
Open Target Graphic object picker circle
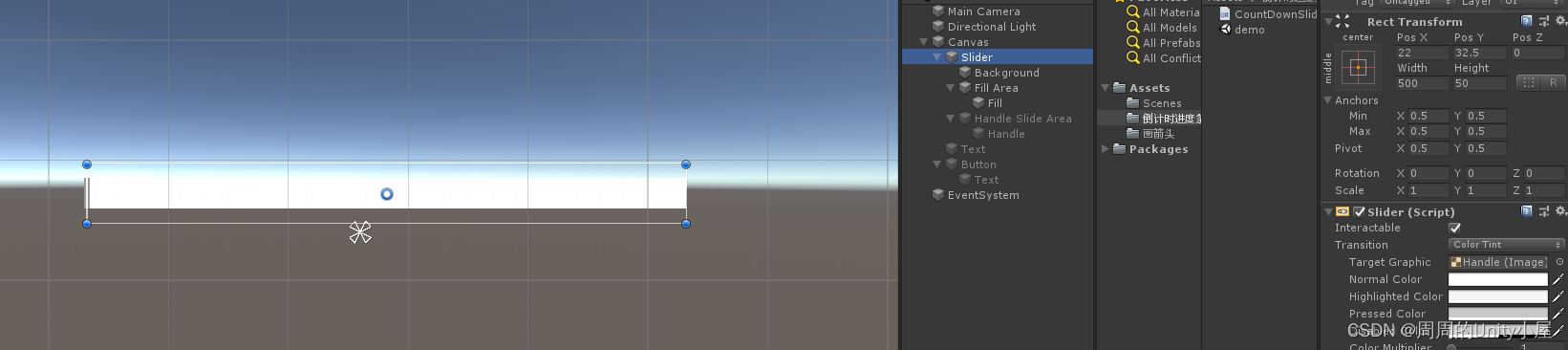(1559, 262)
